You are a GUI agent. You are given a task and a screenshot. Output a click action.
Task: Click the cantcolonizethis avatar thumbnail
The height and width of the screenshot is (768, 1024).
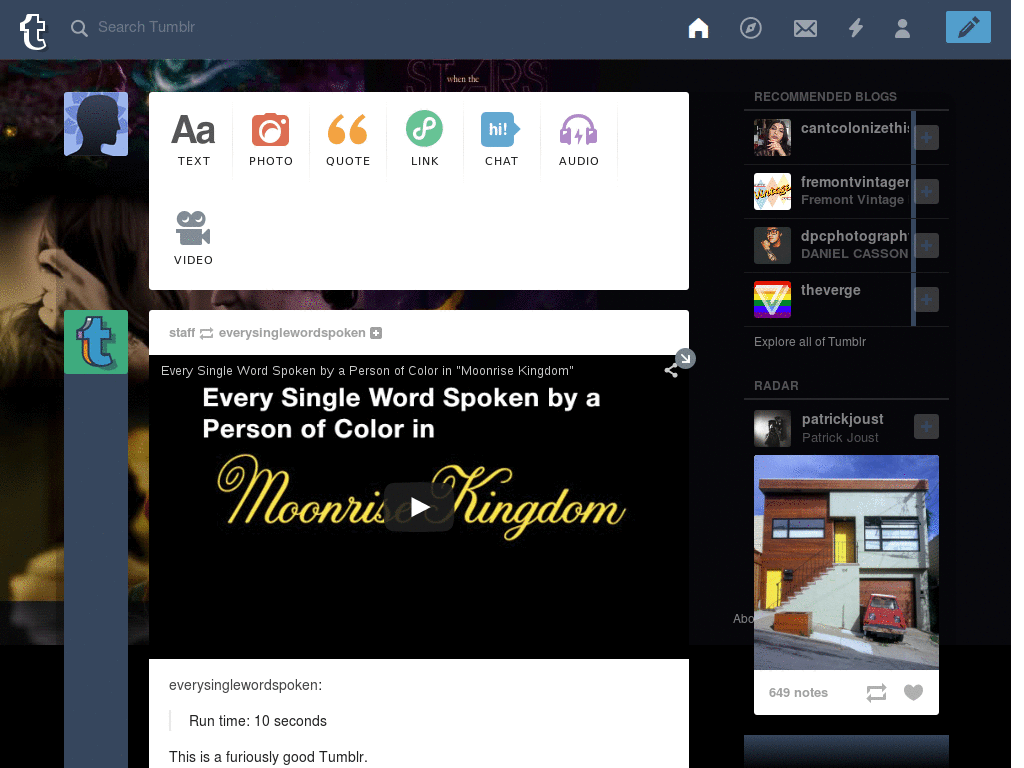[772, 137]
